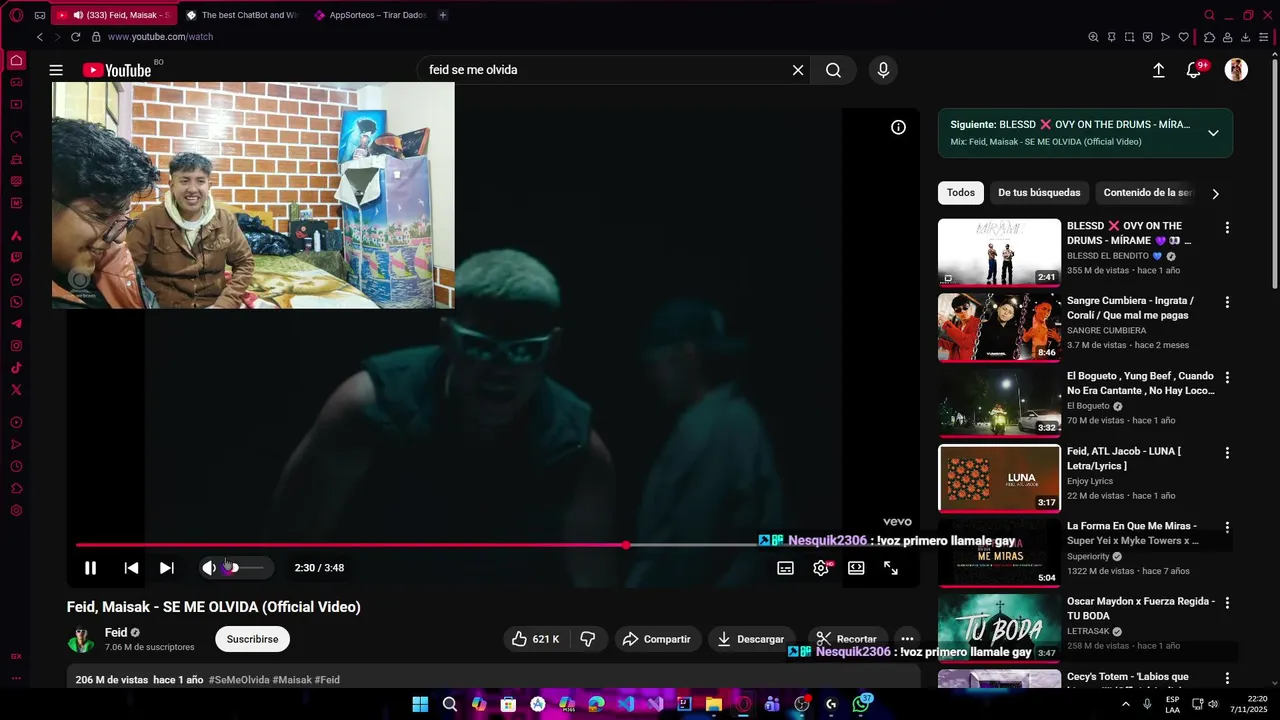Image resolution: width=1280 pixels, height=720 pixels.
Task: Open WhatsApp in Opera sidebar
Action: pyautogui.click(x=16, y=302)
